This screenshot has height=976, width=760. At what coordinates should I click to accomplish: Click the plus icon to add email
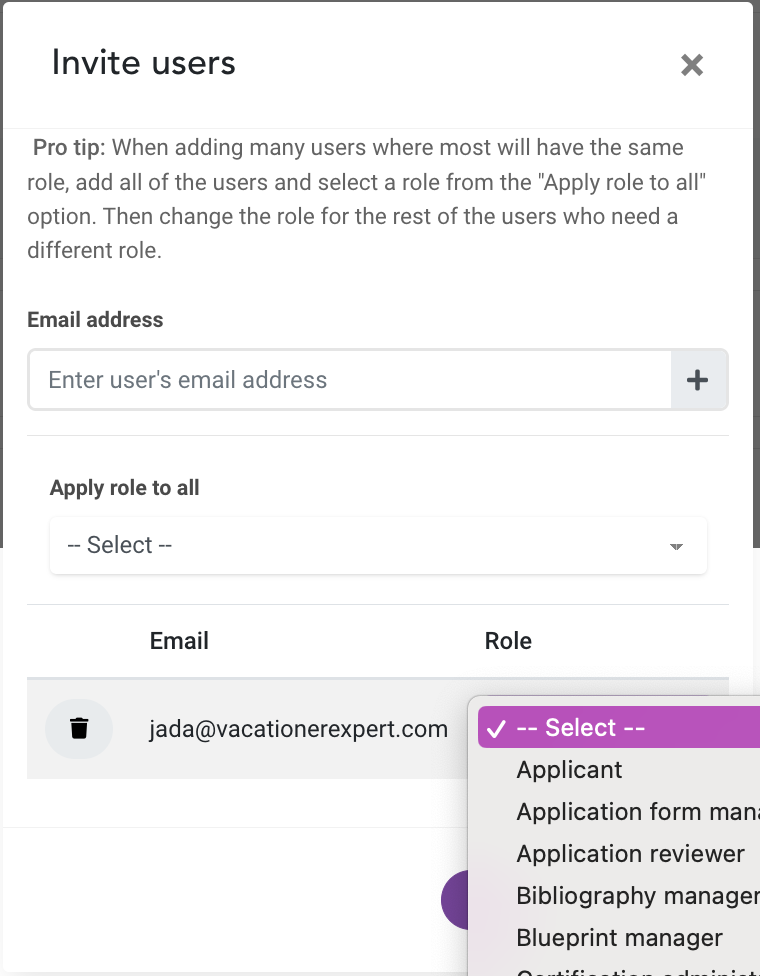coord(698,380)
